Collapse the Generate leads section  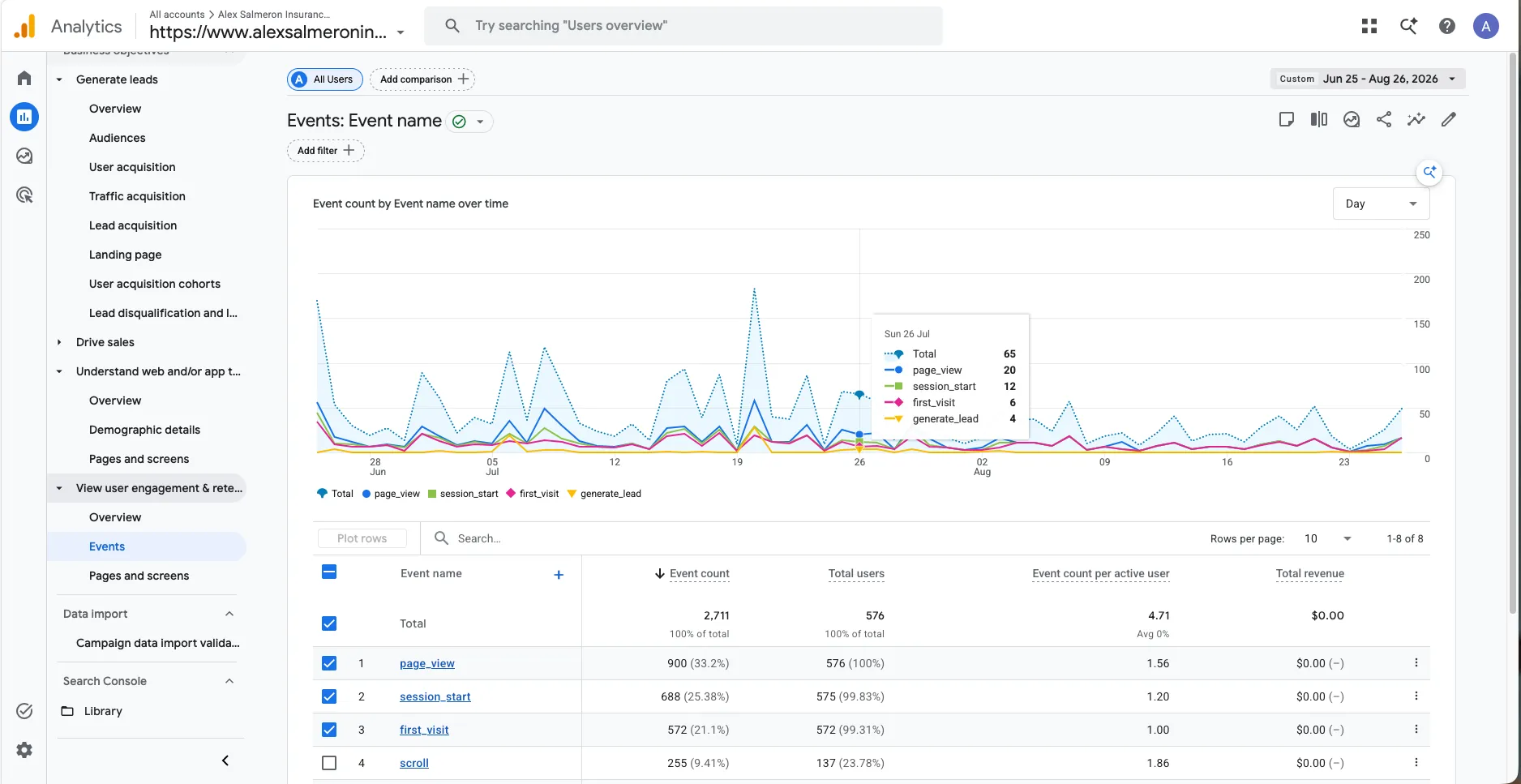(59, 79)
